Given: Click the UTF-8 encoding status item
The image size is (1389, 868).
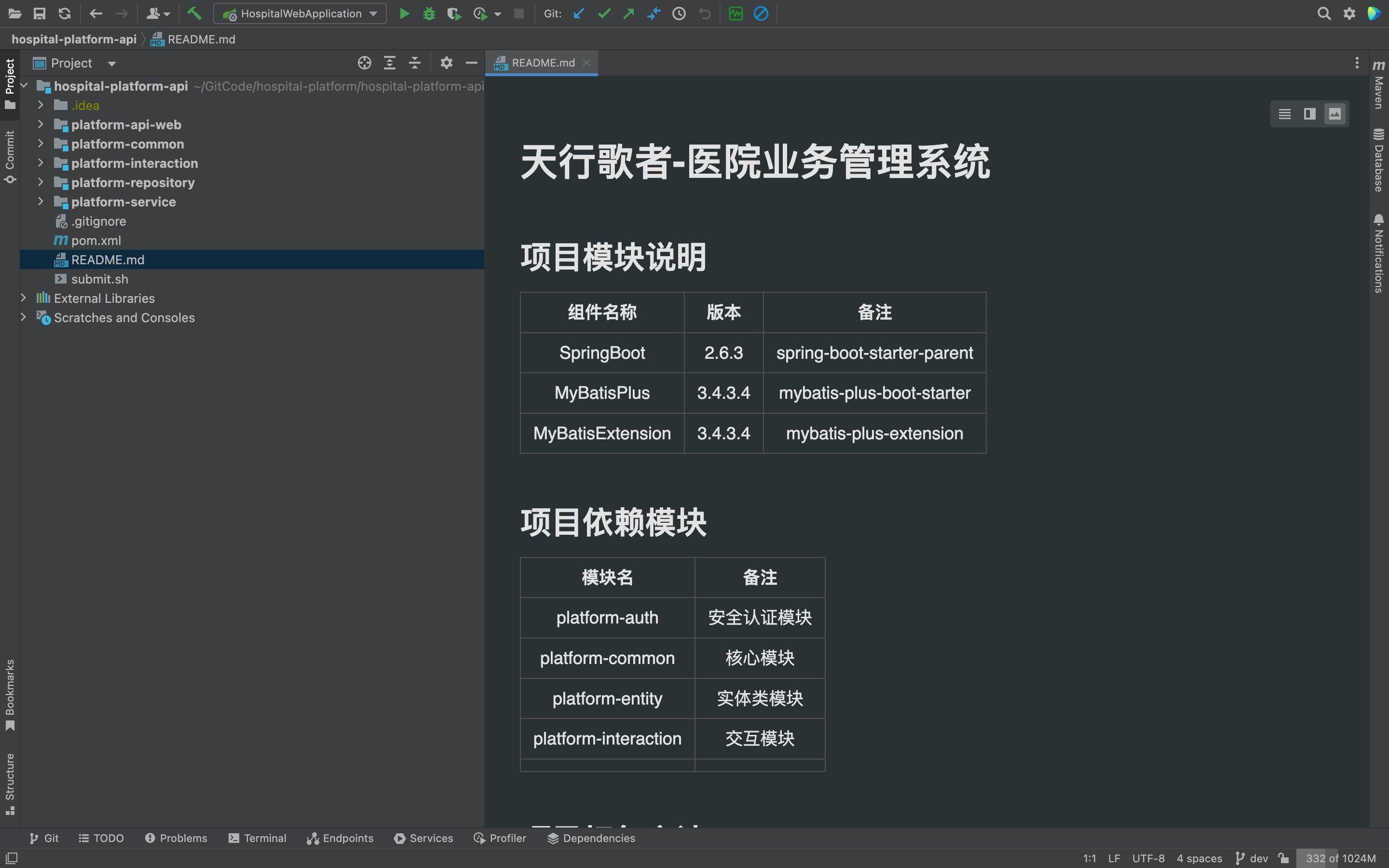Looking at the screenshot, I should point(1148,858).
